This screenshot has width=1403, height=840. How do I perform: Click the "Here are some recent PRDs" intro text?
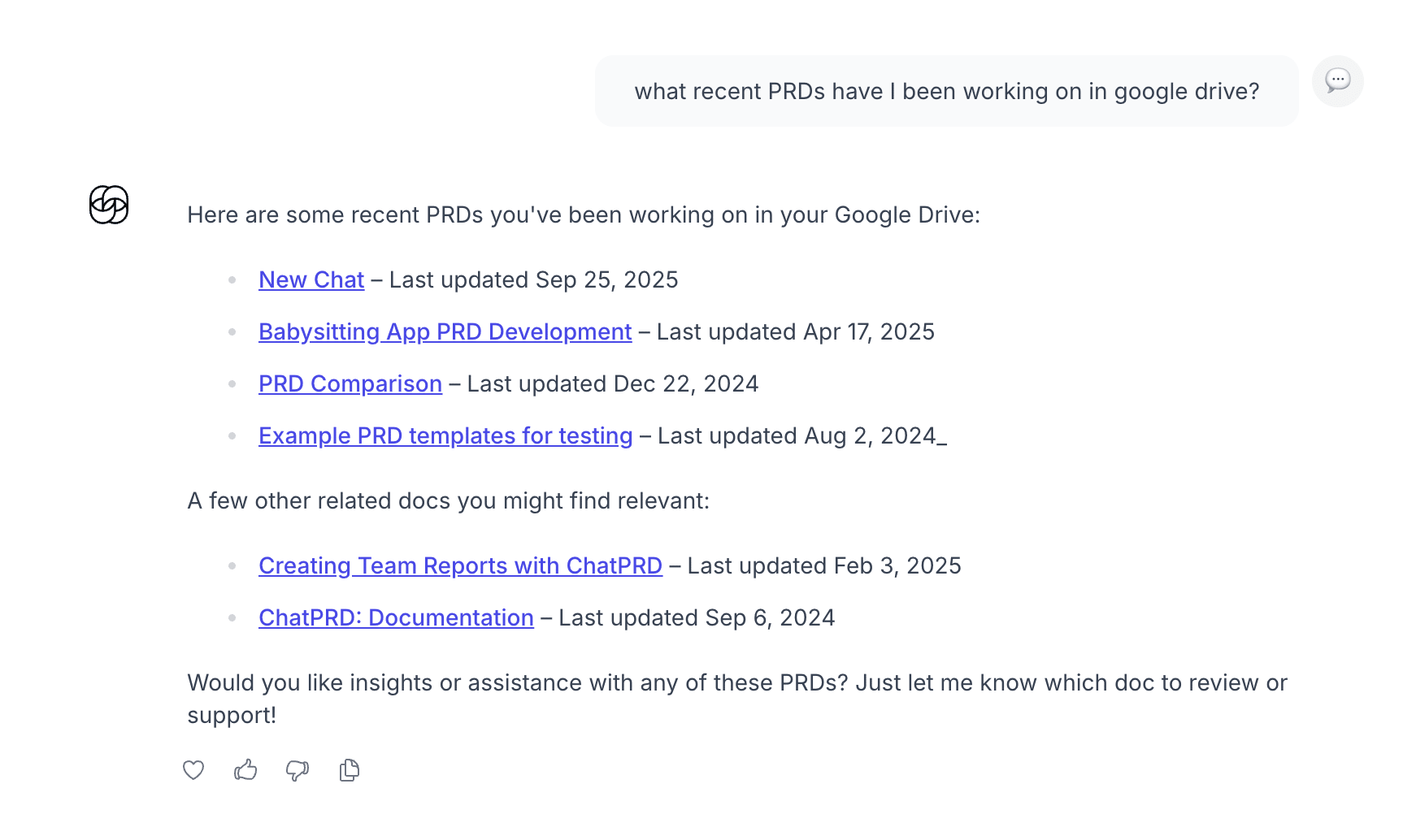[584, 214]
